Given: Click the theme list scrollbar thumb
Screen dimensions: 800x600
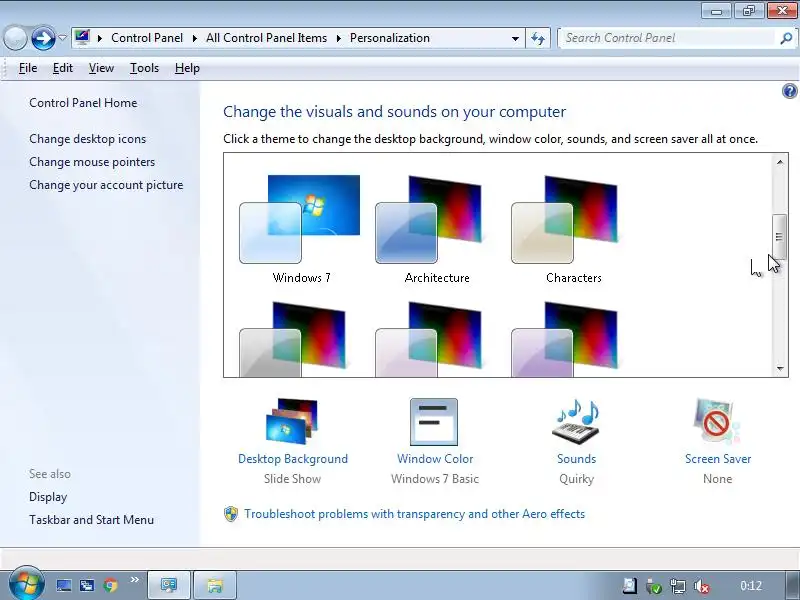Looking at the screenshot, I should pos(779,237).
